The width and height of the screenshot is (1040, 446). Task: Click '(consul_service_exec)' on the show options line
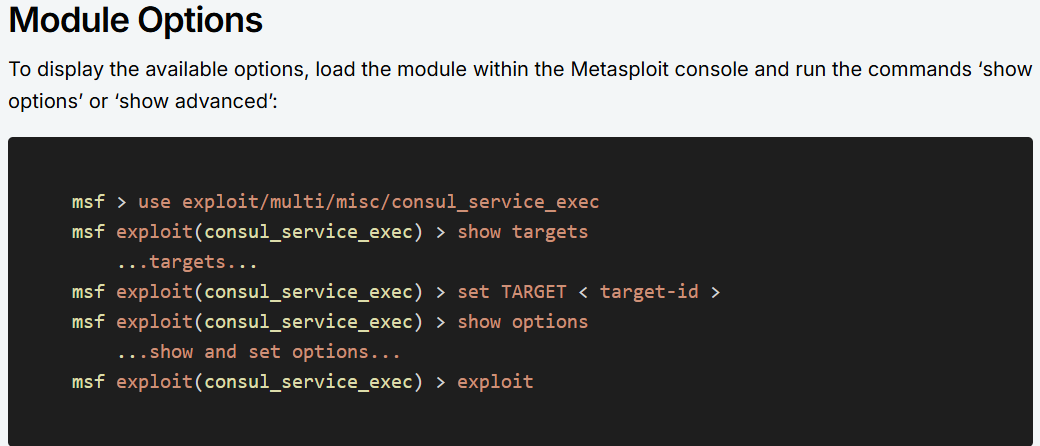coord(307,322)
